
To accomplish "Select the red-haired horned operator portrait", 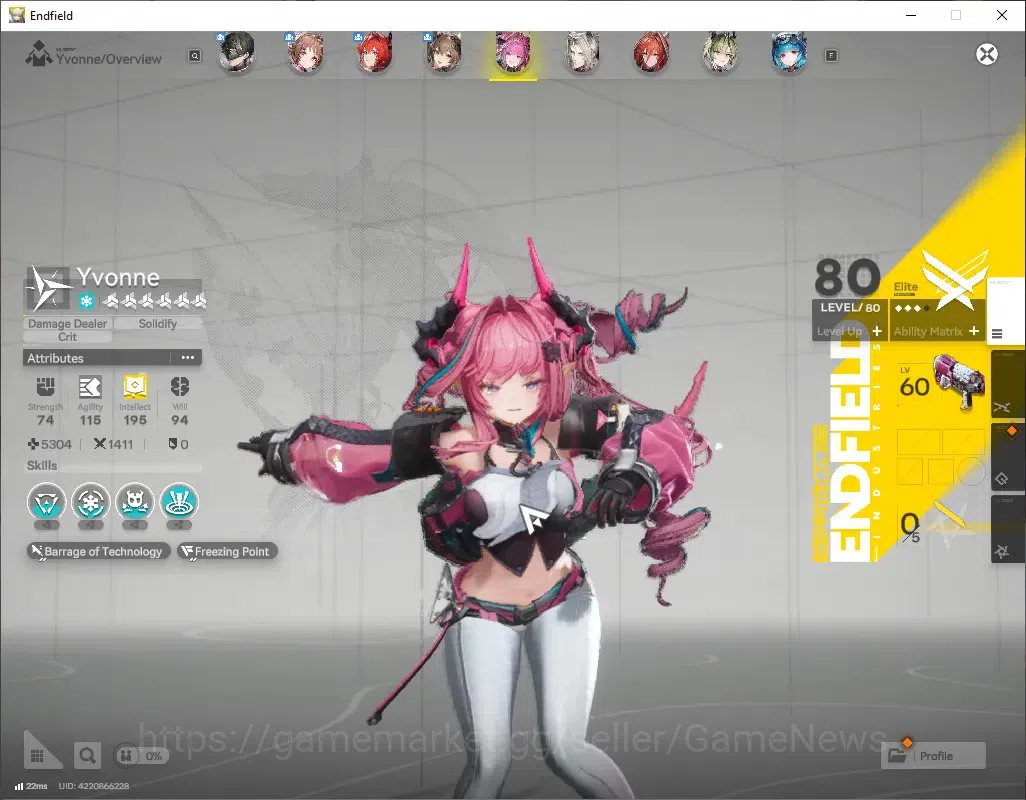I will point(374,52).
